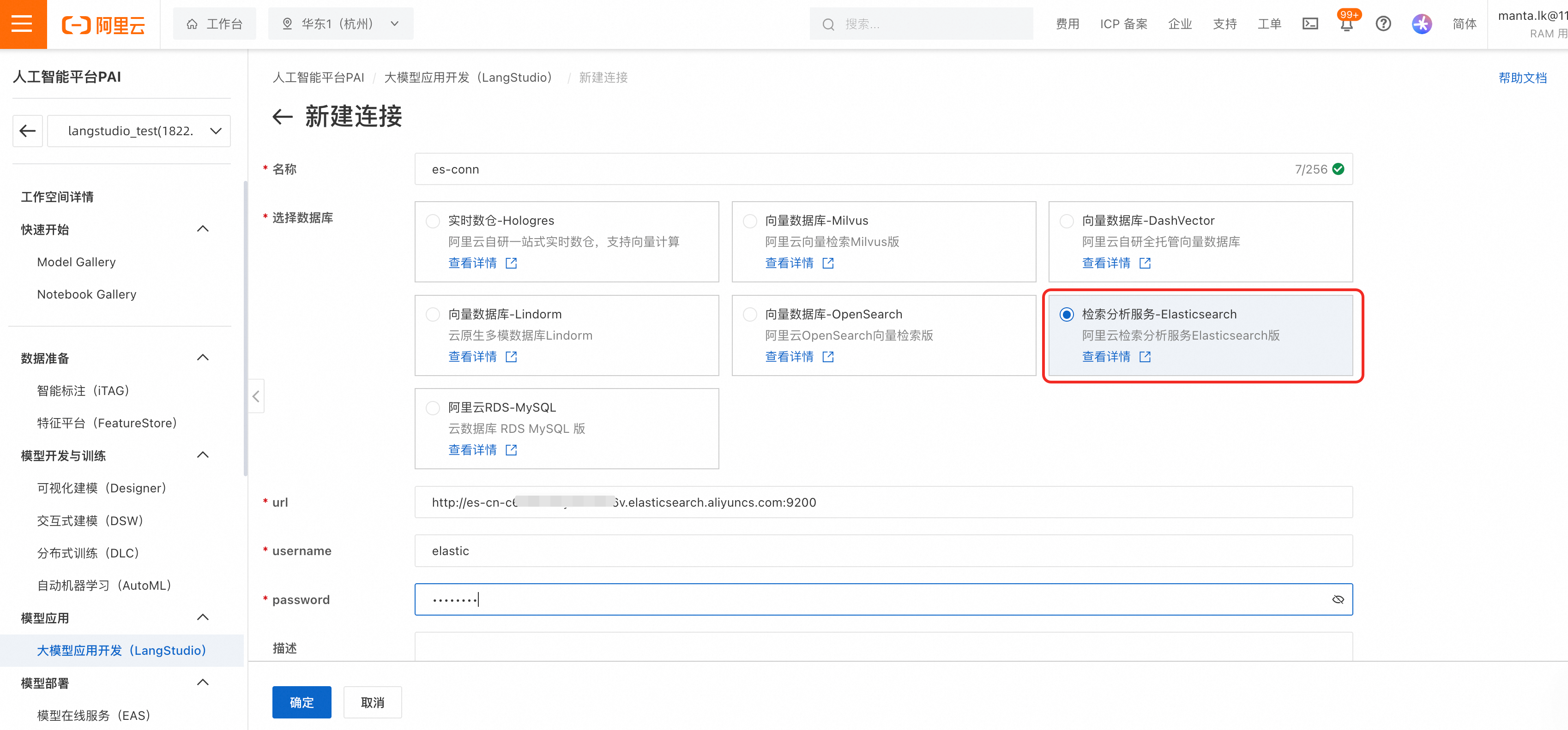Choose 阿里云RDS-MySQL radio option

pos(433,407)
